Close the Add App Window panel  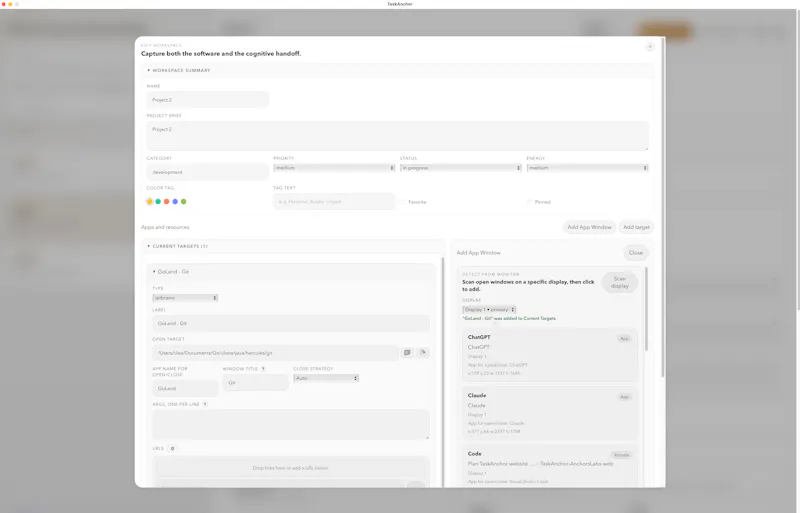pos(636,253)
